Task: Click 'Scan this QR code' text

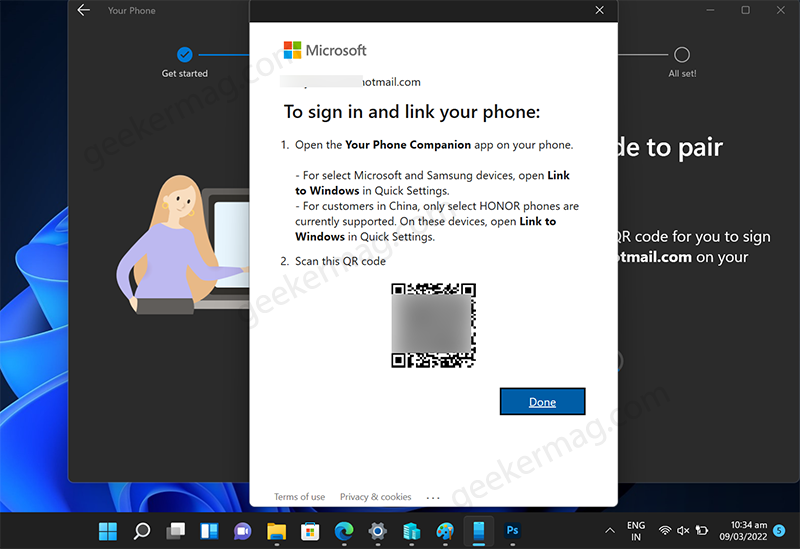Action: coord(340,261)
